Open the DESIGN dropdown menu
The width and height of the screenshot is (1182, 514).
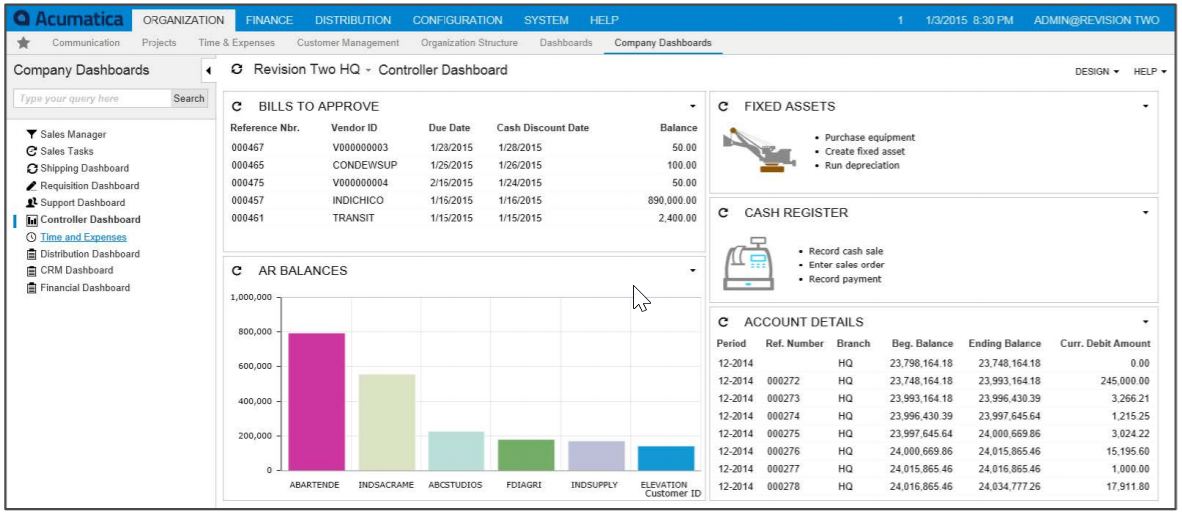pos(1096,72)
